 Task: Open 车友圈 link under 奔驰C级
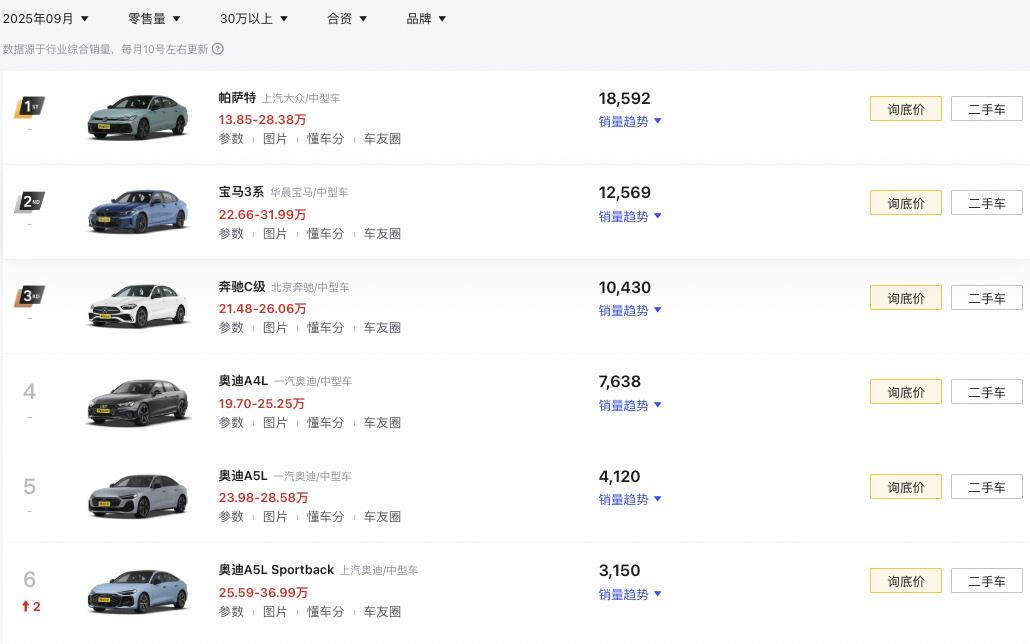pyautogui.click(x=382, y=327)
